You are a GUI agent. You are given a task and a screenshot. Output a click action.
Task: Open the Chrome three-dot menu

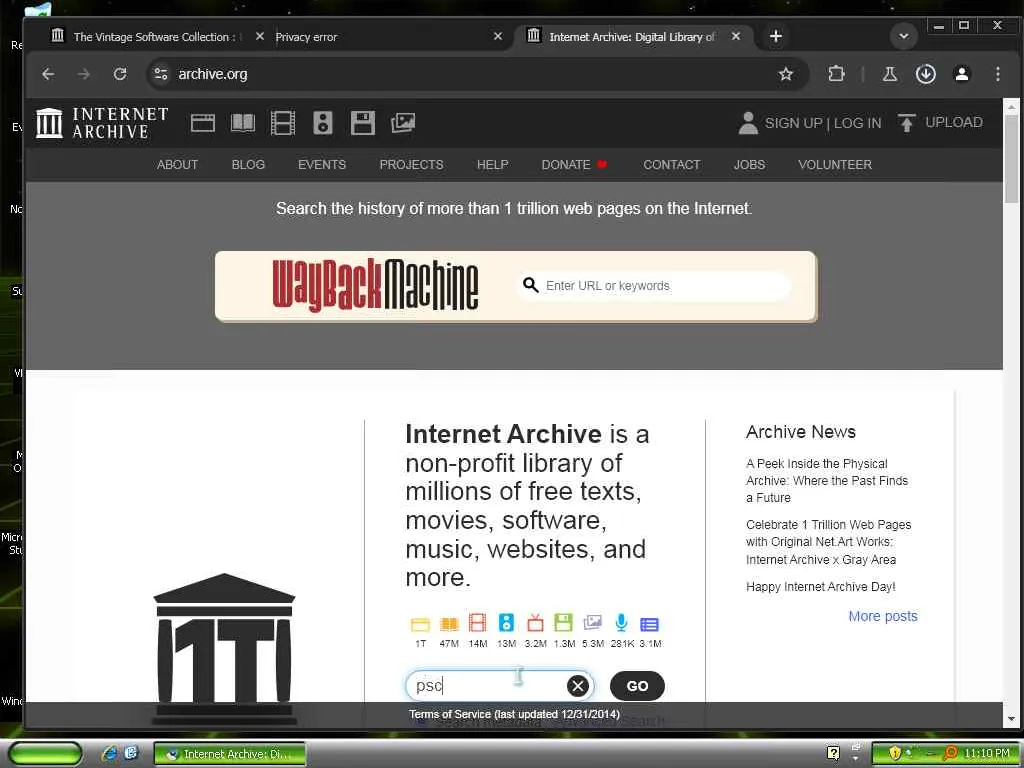[x=997, y=74]
